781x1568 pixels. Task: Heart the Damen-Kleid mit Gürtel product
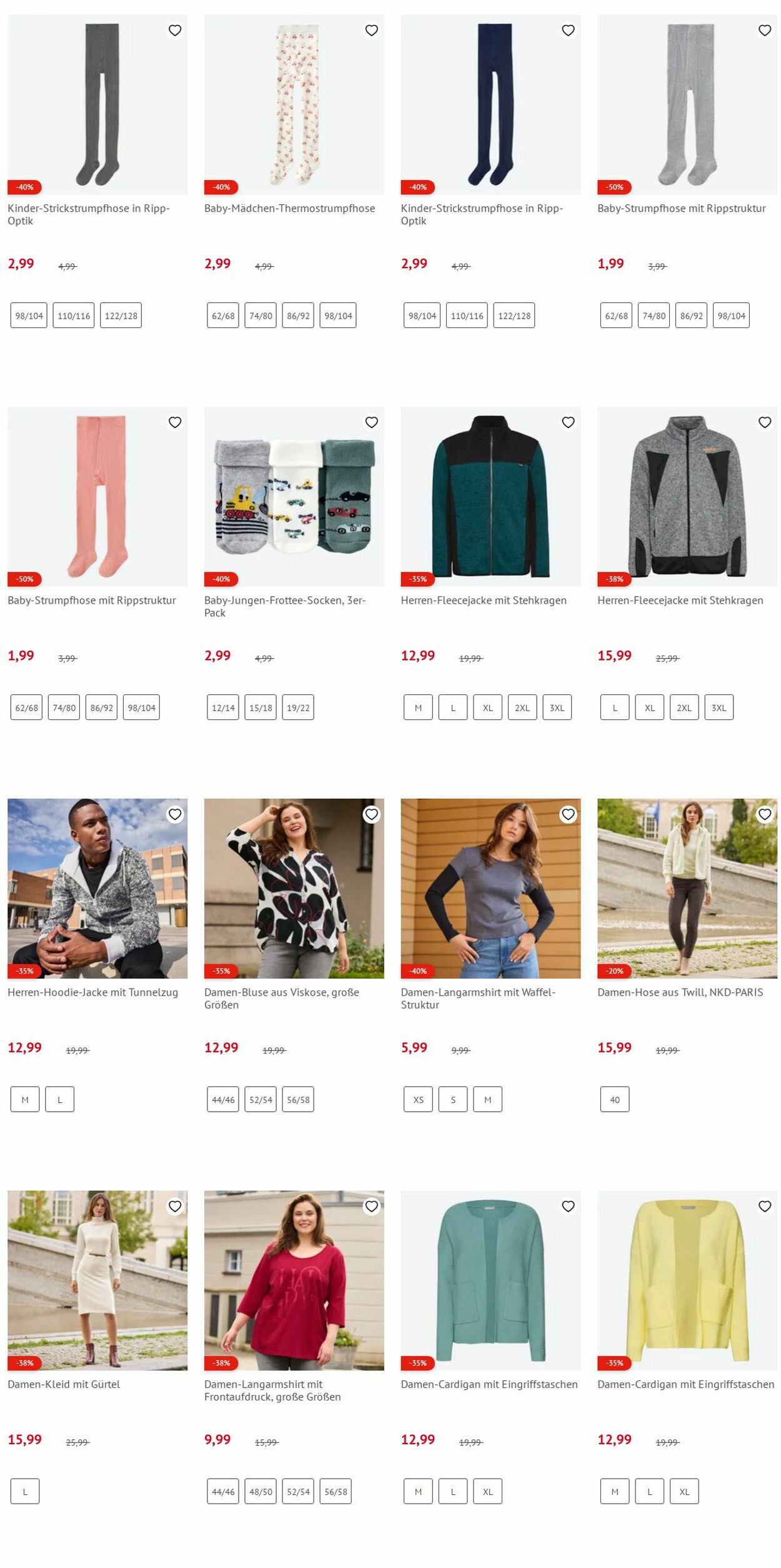(x=175, y=1206)
